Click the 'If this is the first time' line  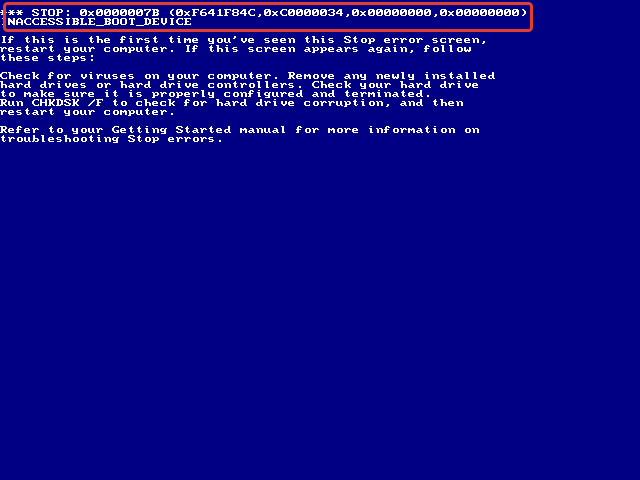pos(244,40)
